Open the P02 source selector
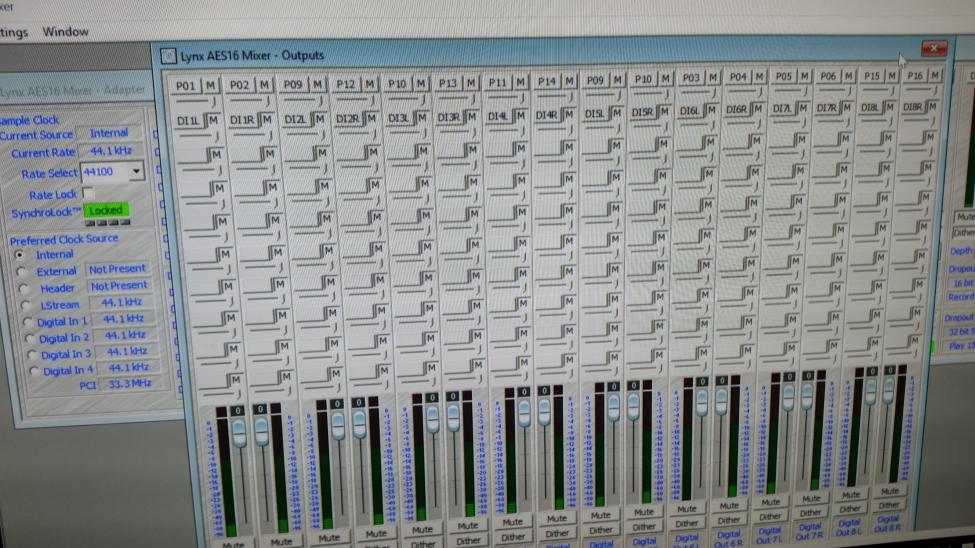This screenshot has width=975, height=548. tap(240, 85)
